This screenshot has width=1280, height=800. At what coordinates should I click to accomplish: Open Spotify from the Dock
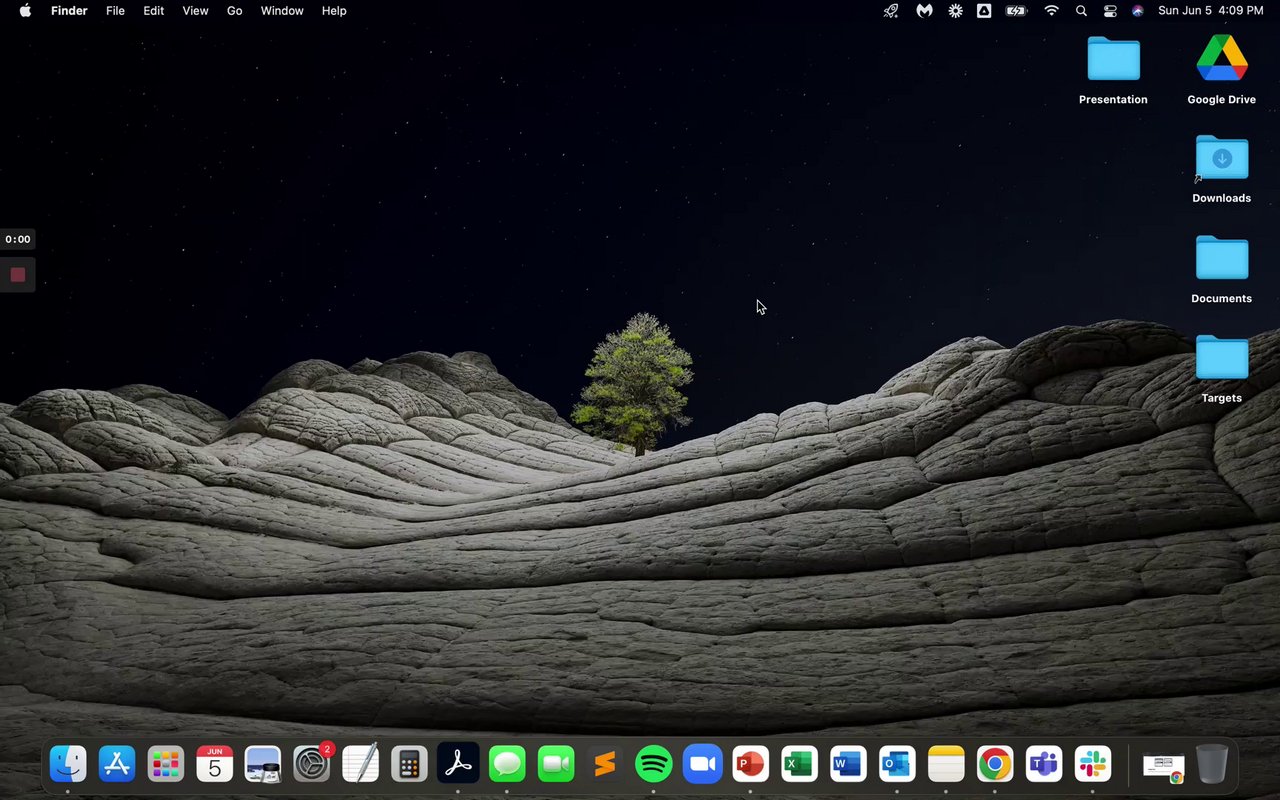pos(654,765)
